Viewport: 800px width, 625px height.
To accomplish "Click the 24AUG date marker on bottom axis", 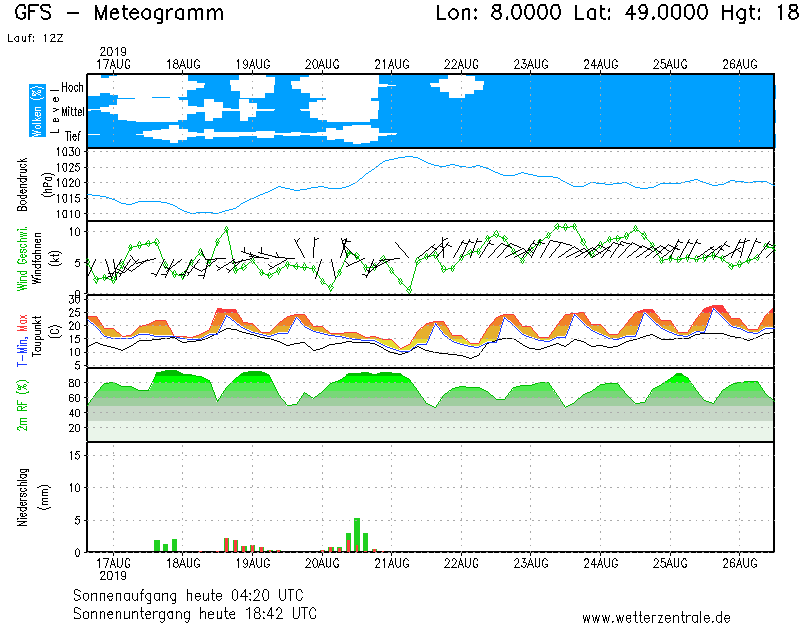I will (x=601, y=564).
